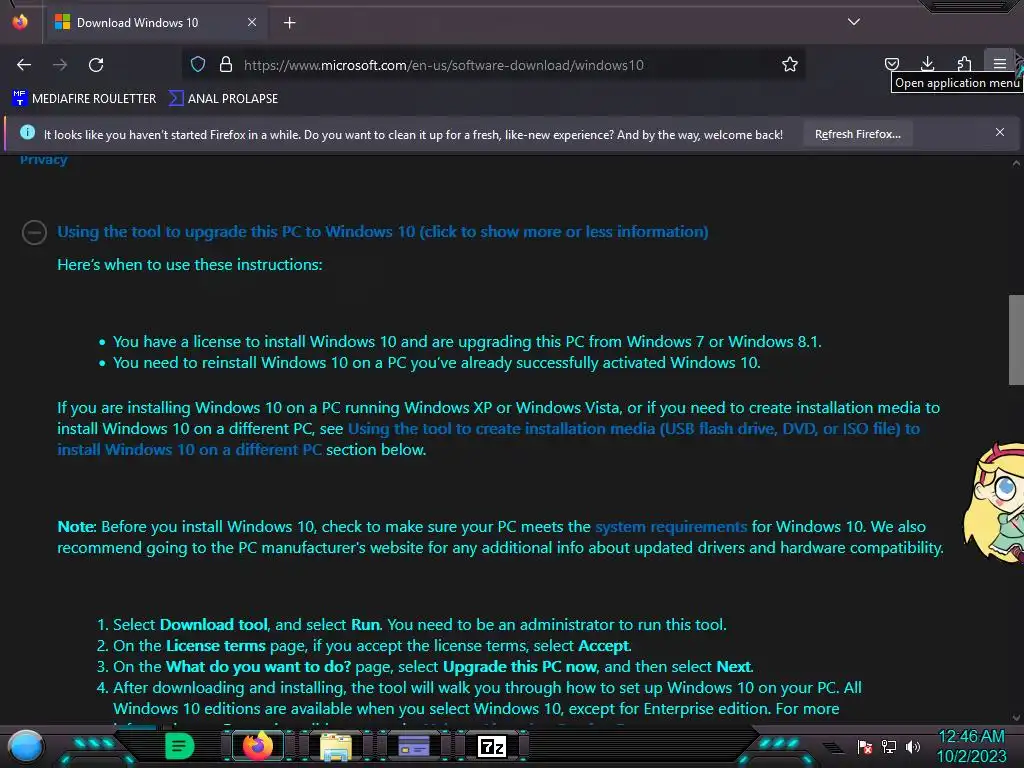Open the Save to Pocket button

pyautogui.click(x=891, y=64)
